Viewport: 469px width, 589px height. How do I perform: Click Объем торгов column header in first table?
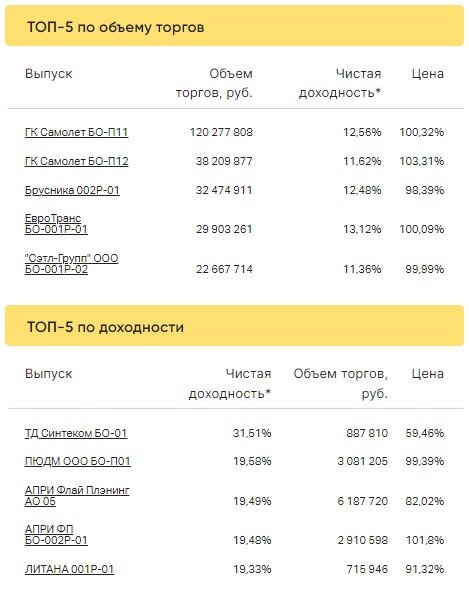click(x=214, y=83)
